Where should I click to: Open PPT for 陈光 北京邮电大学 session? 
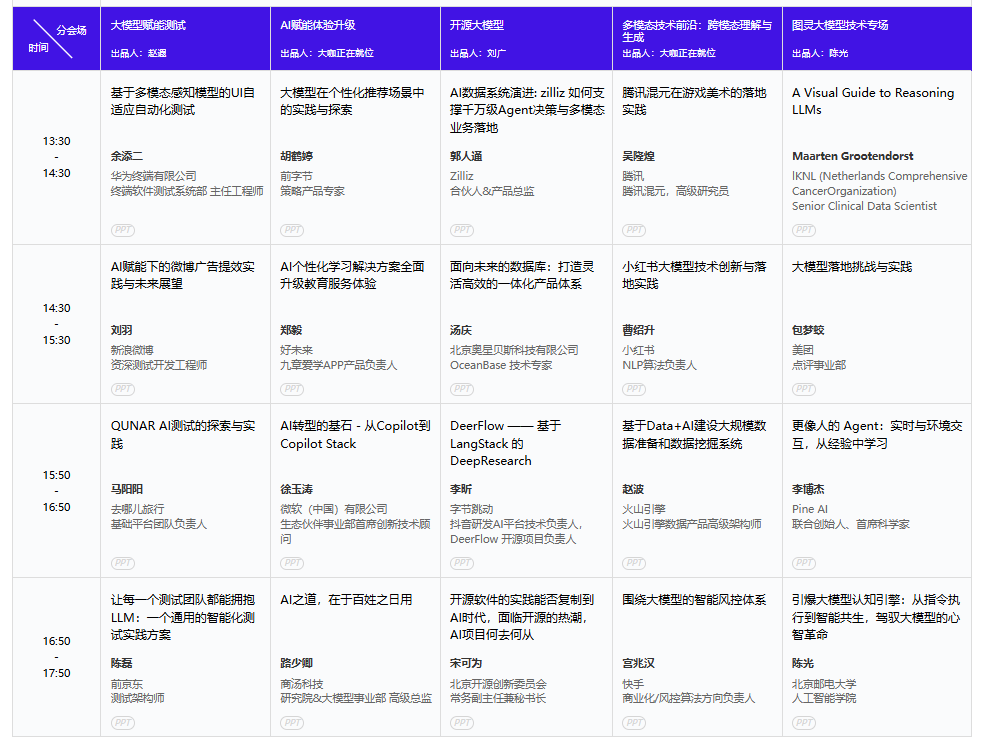[x=804, y=723]
